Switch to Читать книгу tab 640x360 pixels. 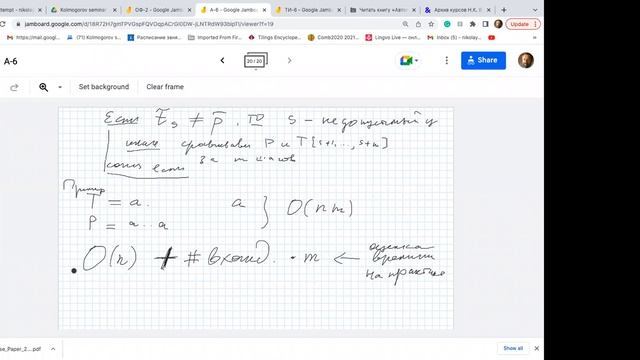tap(383, 10)
